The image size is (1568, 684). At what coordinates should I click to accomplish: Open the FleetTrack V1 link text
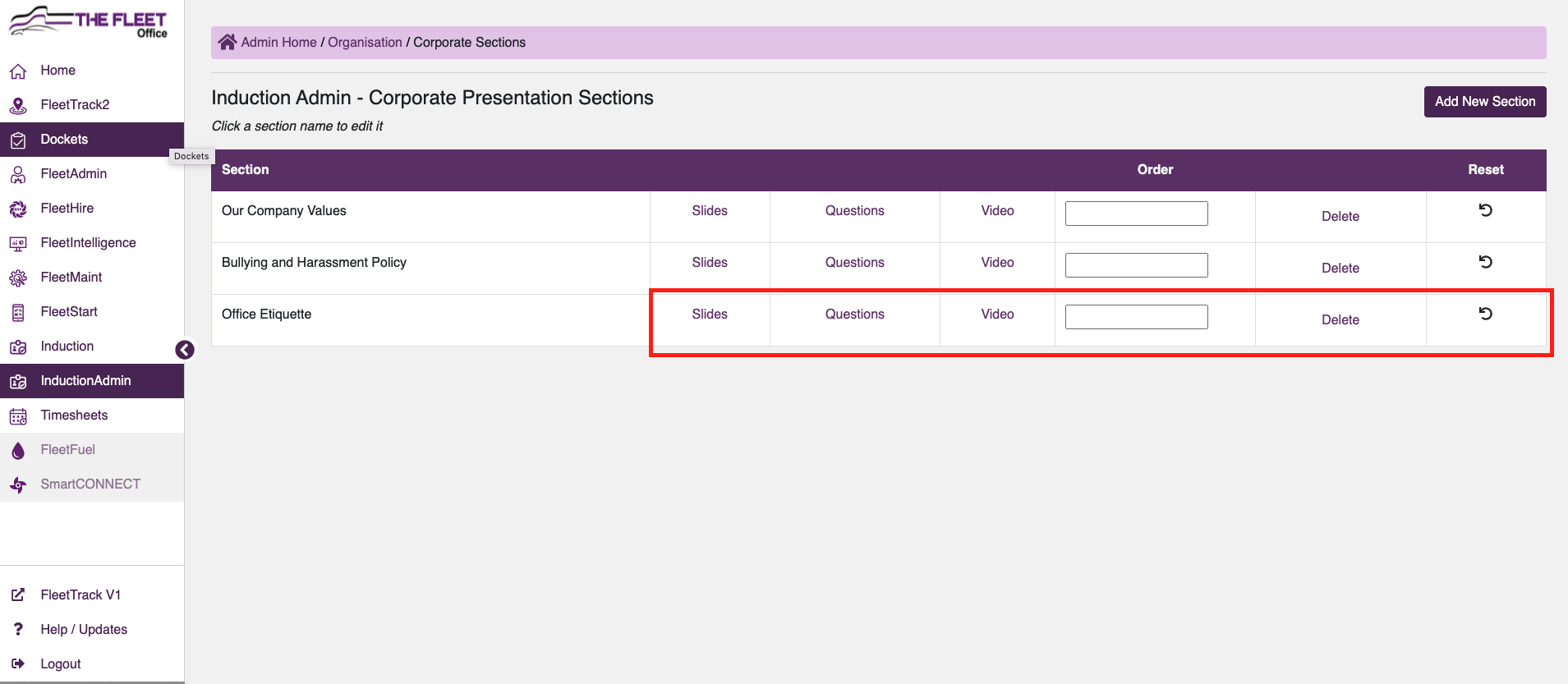[x=80, y=594]
